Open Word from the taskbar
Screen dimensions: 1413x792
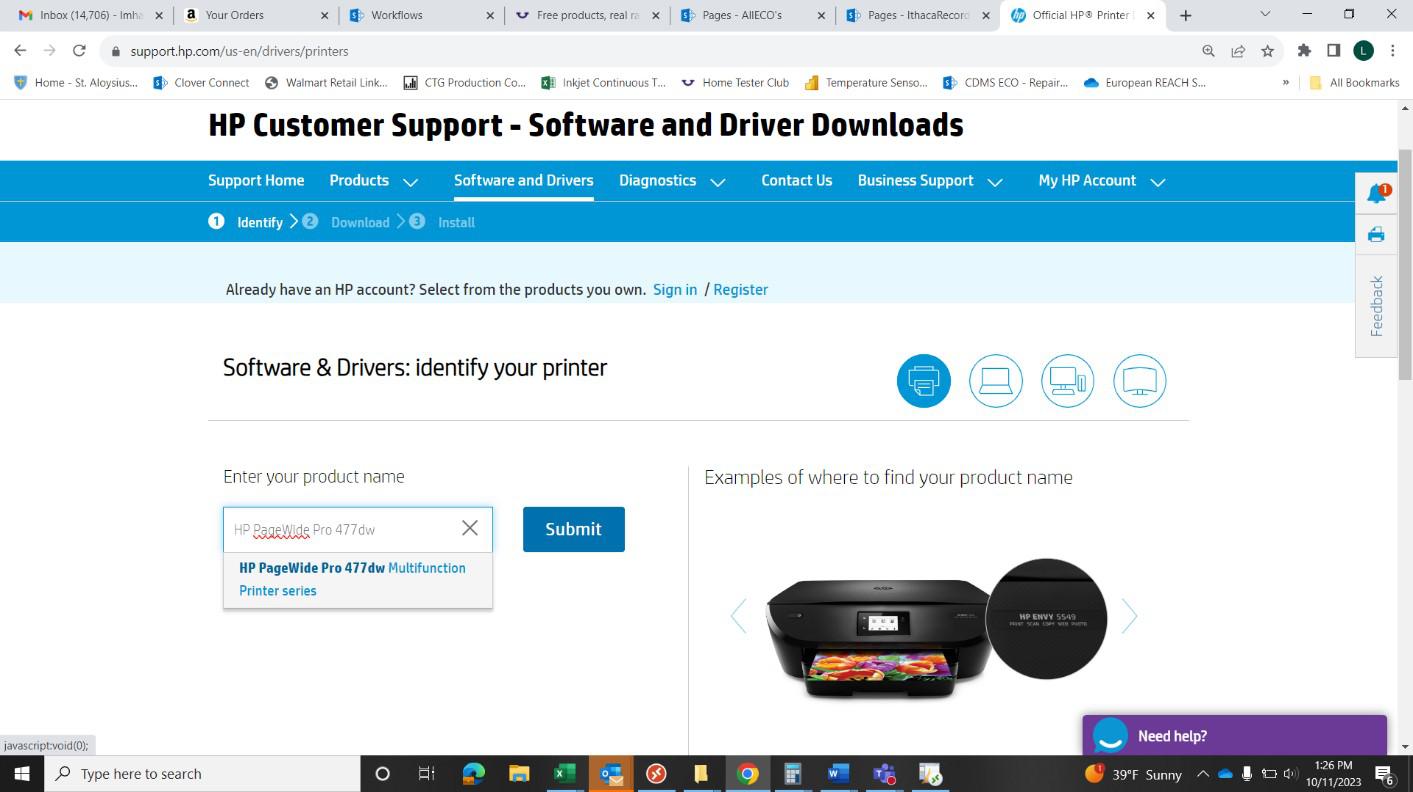(838, 774)
